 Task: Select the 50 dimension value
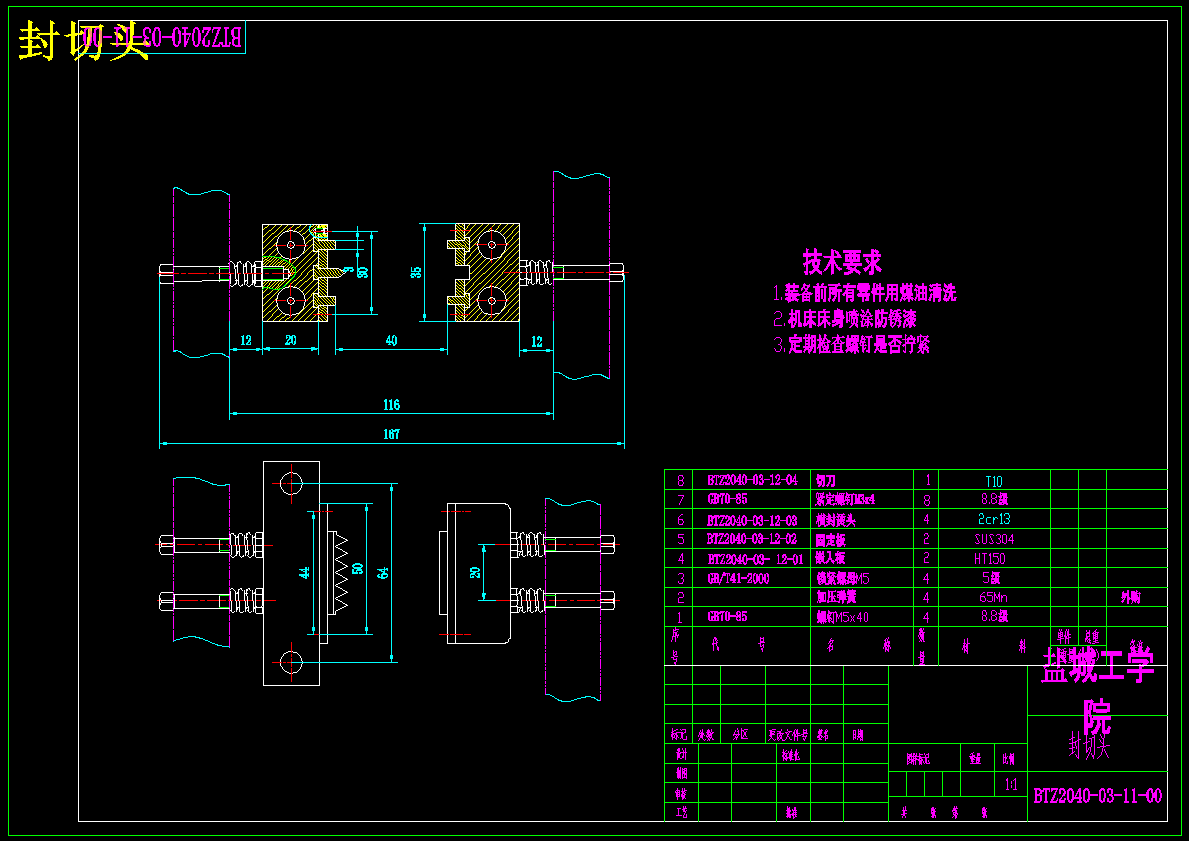pos(358,567)
